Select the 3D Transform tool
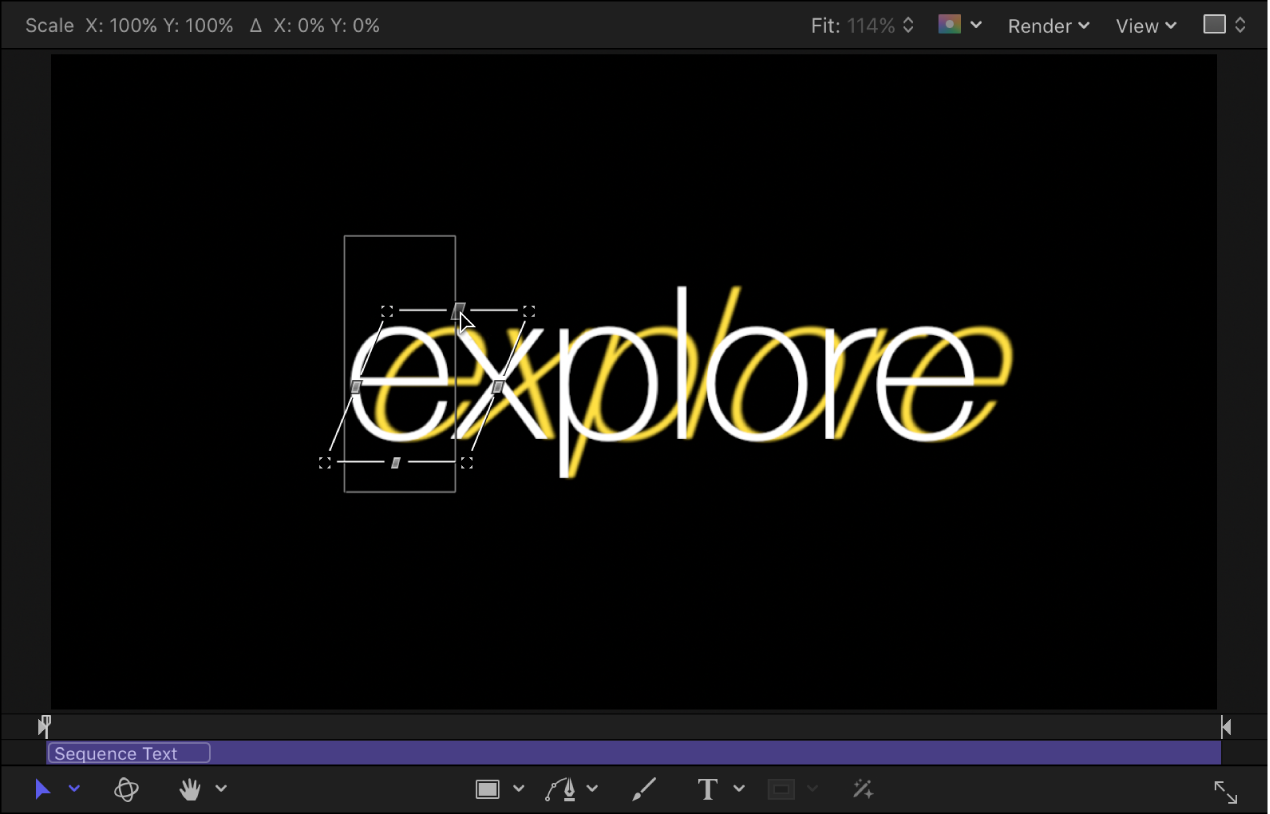1270x814 pixels. click(x=126, y=789)
